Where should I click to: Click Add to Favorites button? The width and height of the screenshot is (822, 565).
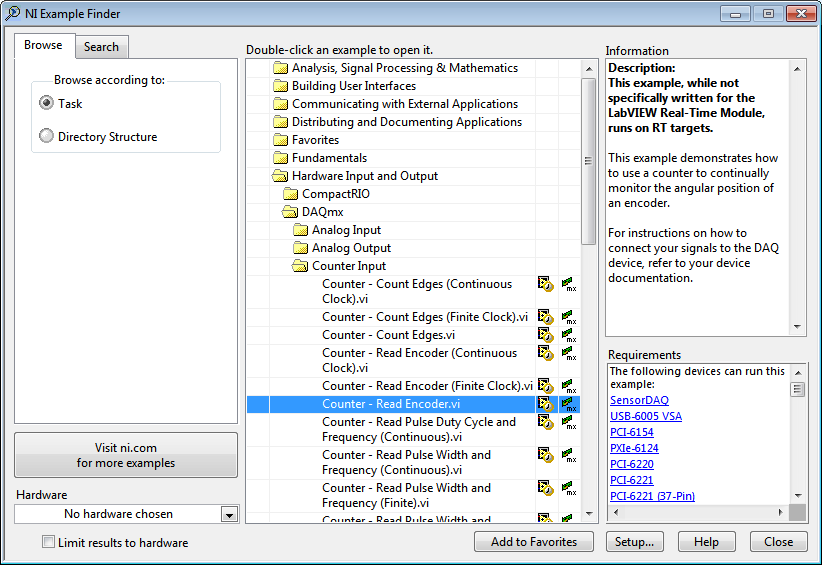pos(534,541)
